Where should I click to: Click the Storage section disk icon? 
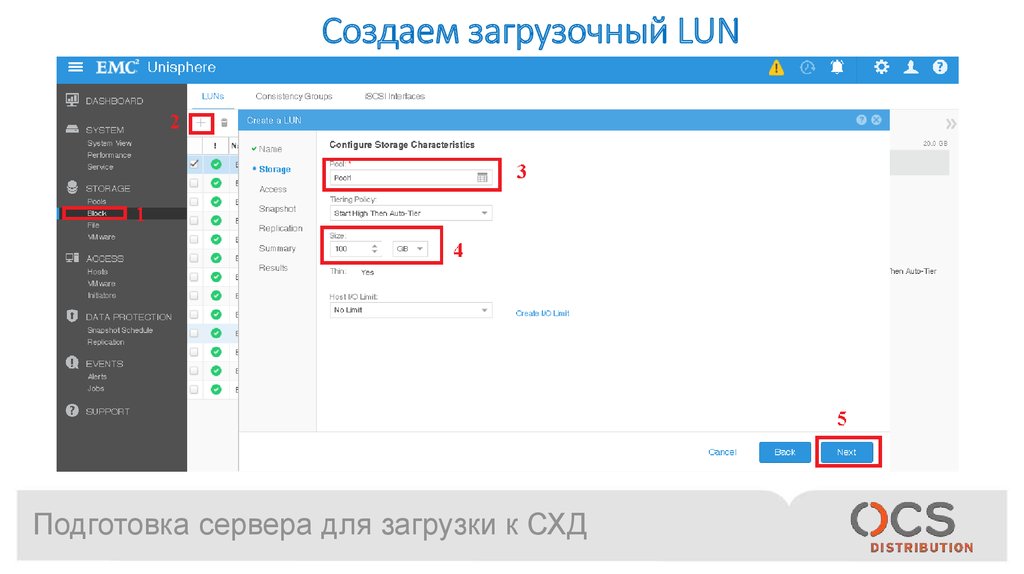[72, 187]
